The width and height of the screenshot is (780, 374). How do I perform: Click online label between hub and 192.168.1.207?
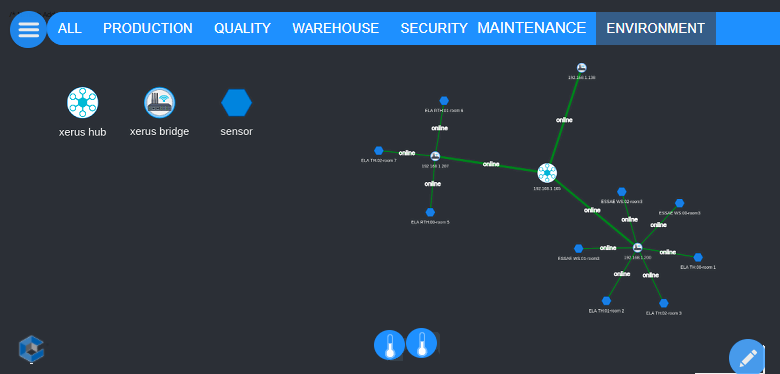pyautogui.click(x=491, y=164)
